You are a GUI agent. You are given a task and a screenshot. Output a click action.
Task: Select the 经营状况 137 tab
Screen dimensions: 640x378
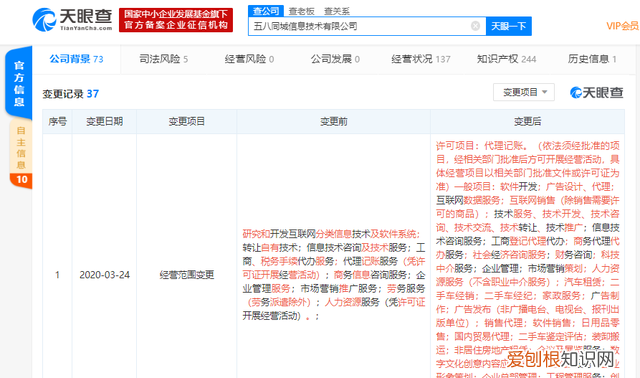click(x=421, y=59)
